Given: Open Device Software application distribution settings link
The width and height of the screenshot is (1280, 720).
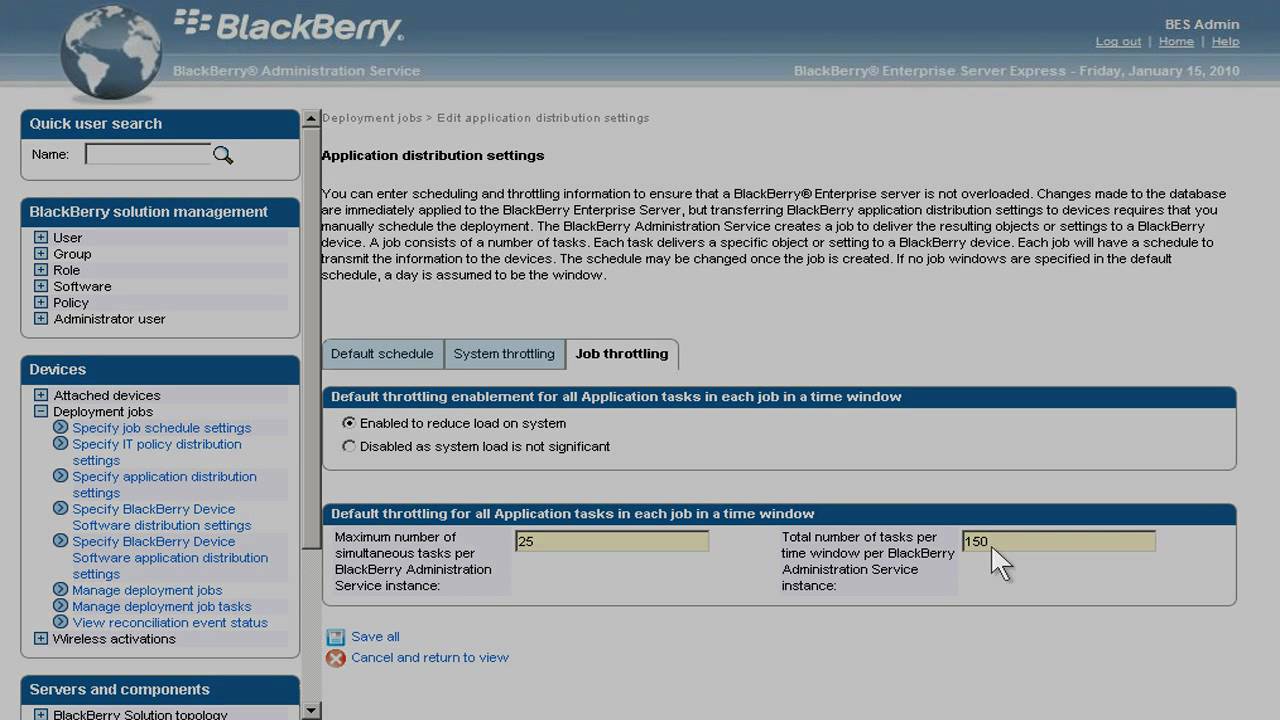Looking at the screenshot, I should (x=170, y=558).
